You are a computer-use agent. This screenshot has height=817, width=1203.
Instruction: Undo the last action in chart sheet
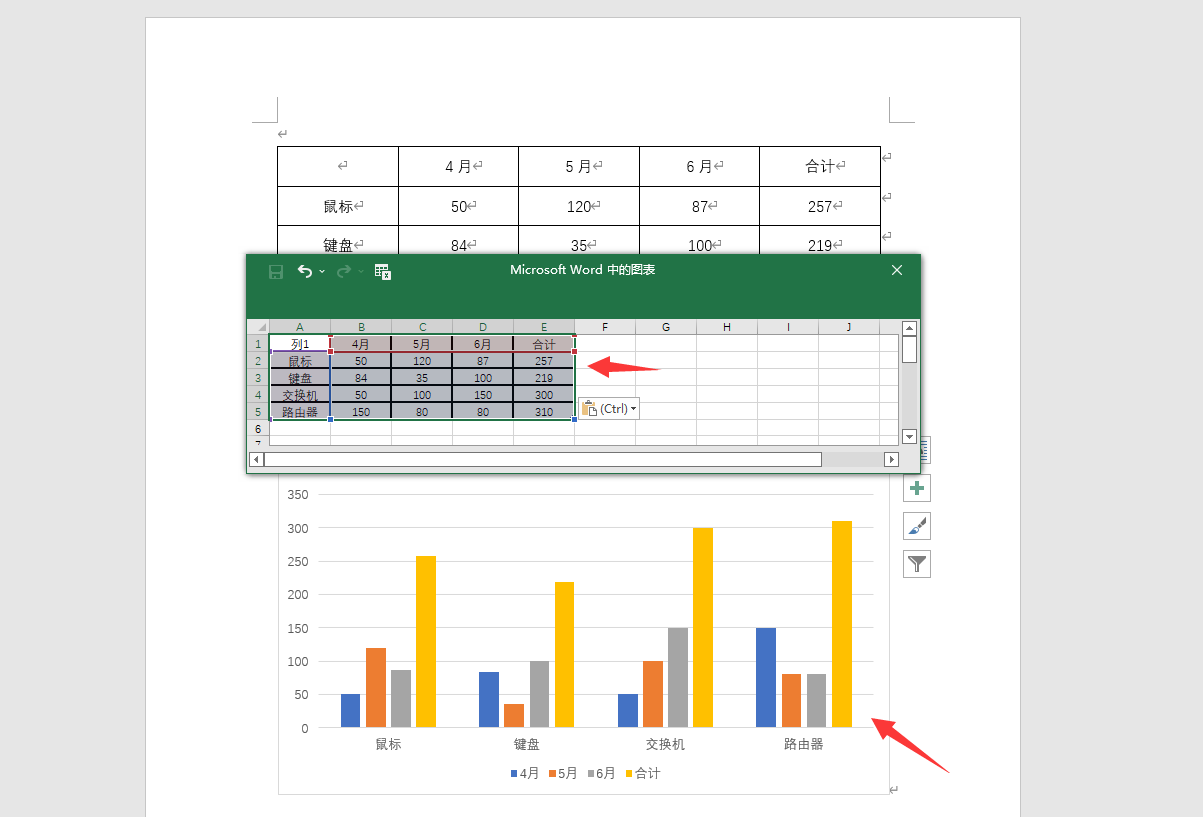(x=304, y=271)
